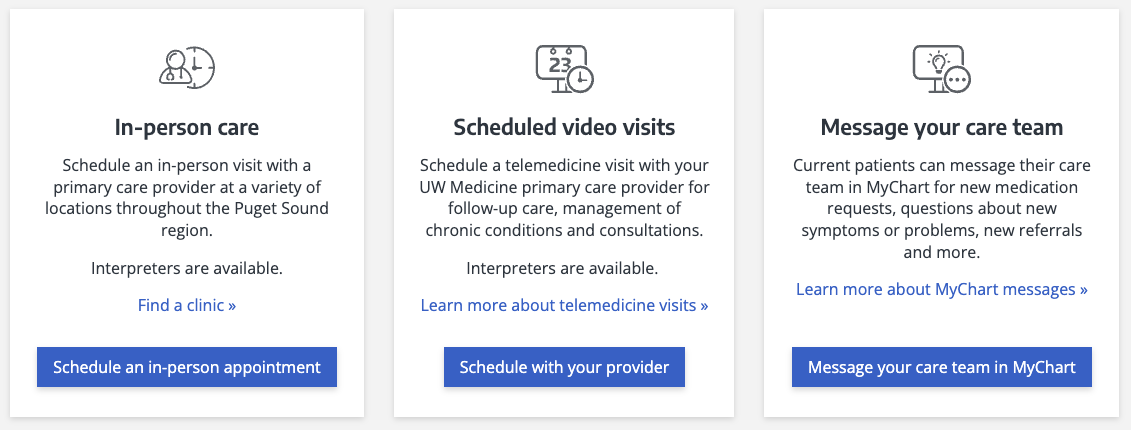Click the Message your care team heading
The width and height of the screenshot is (1131, 430).
pyautogui.click(x=941, y=128)
